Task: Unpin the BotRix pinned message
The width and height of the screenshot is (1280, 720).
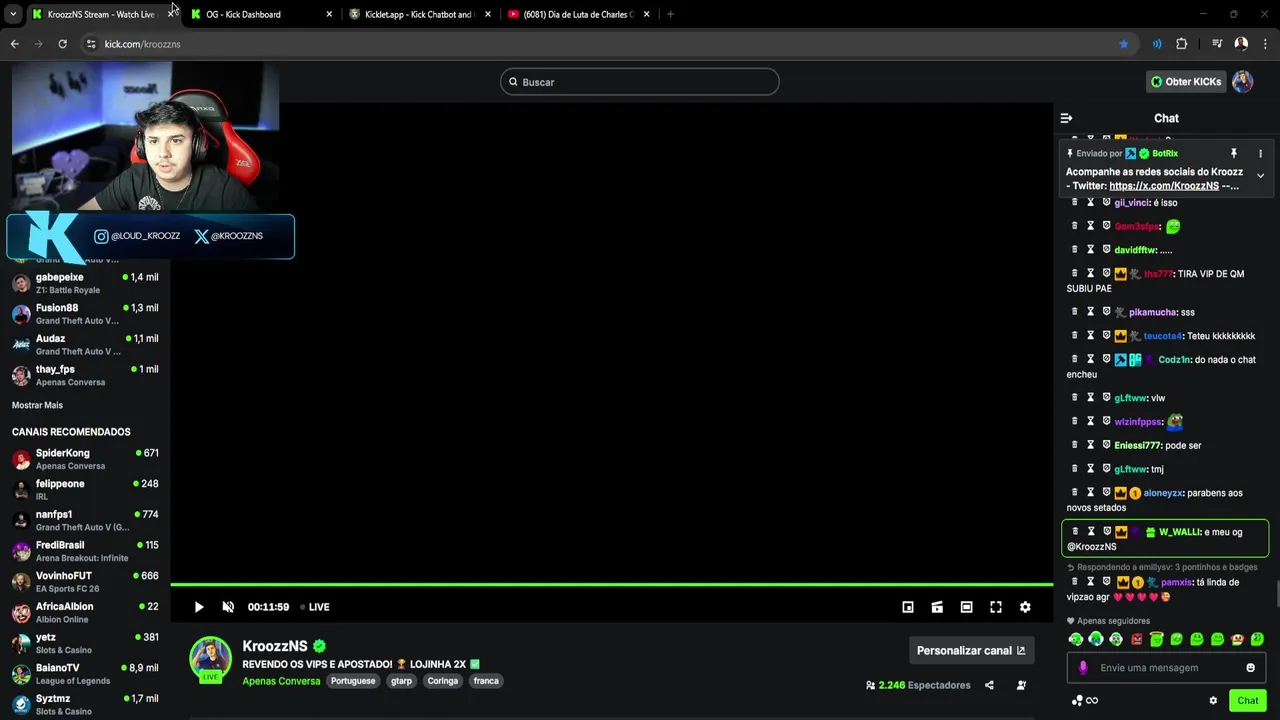Action: tap(1233, 154)
